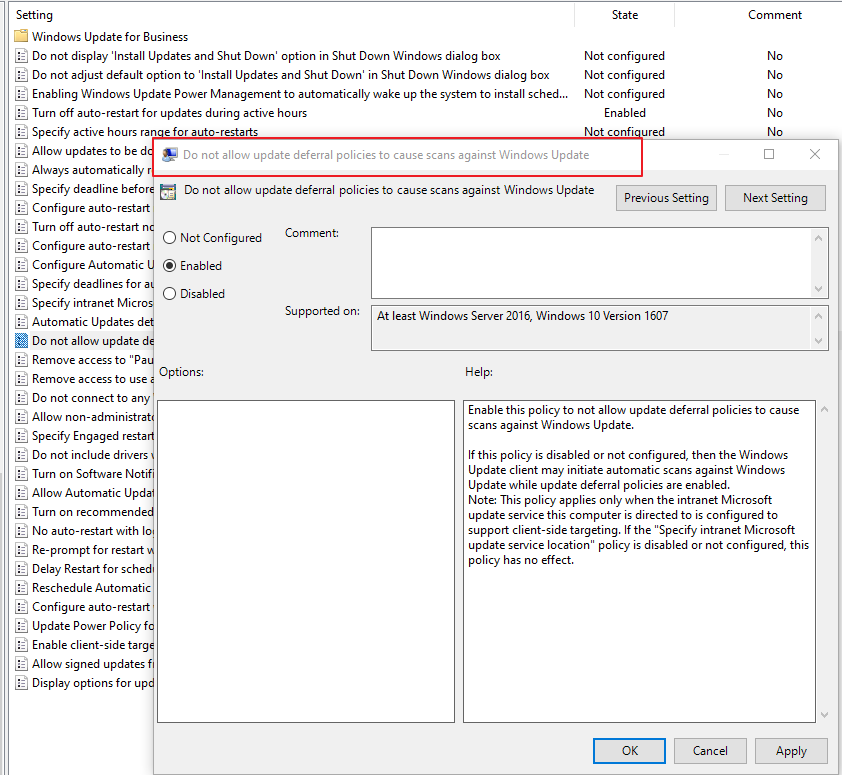Click the icon beside 'Automatic Updates det' entry

point(20,321)
